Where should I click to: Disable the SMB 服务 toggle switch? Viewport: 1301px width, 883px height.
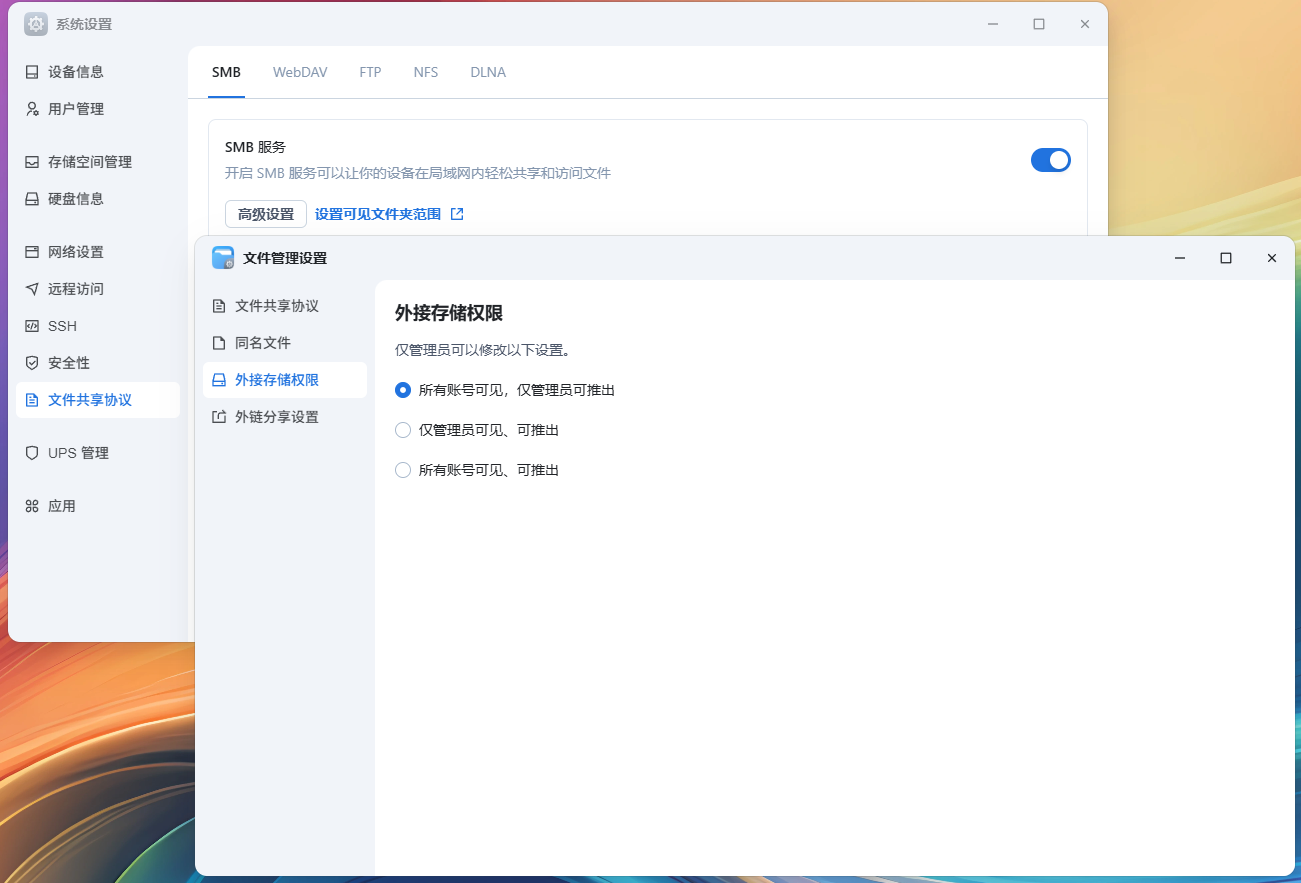[x=1050, y=160]
